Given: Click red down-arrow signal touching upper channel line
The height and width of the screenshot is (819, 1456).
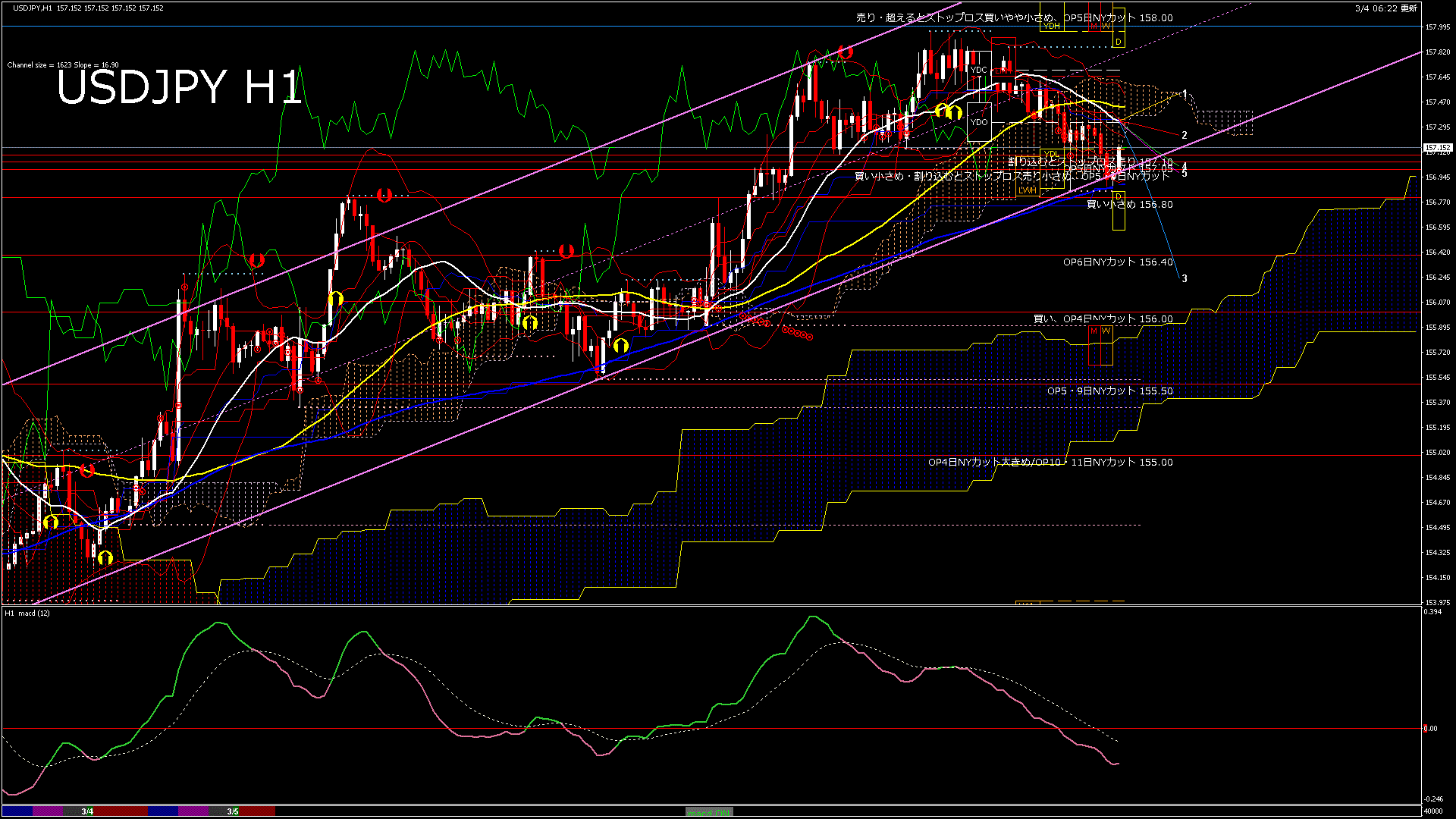Looking at the screenshot, I should coord(846,52).
